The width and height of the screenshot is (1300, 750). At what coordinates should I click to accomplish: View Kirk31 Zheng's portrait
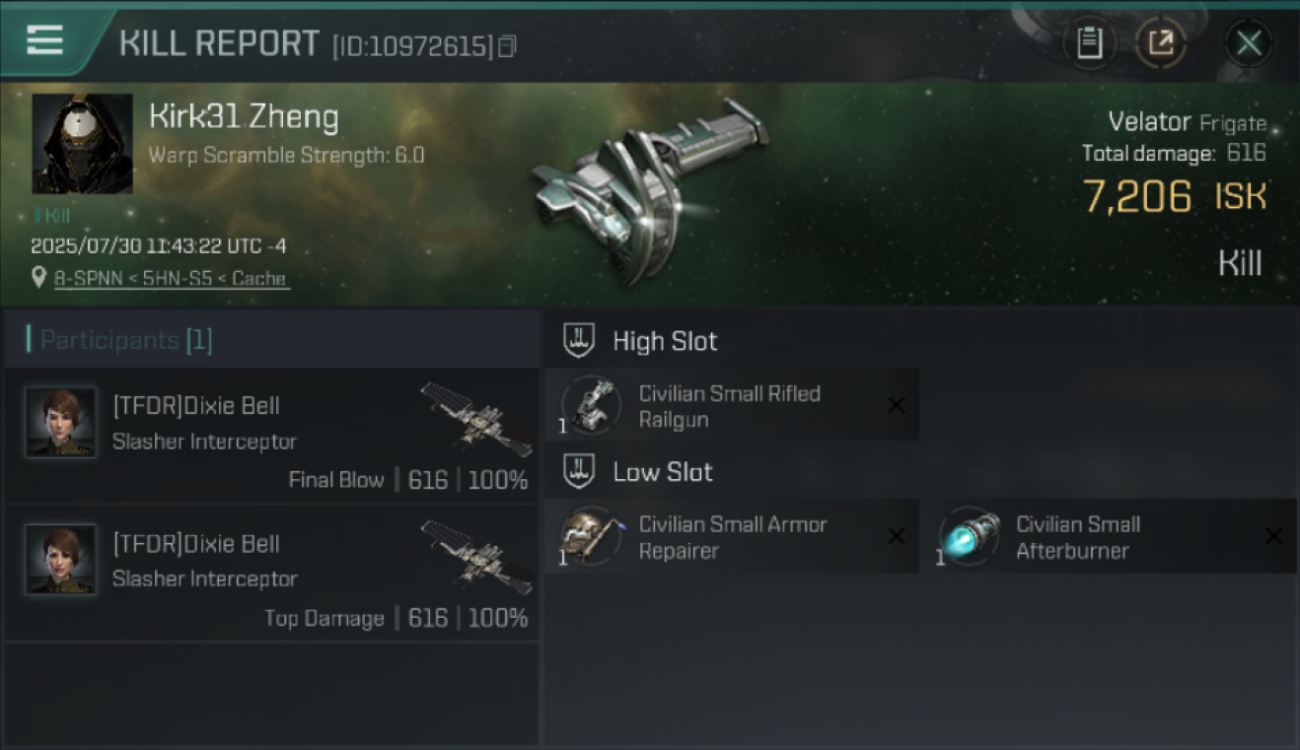[x=82, y=144]
